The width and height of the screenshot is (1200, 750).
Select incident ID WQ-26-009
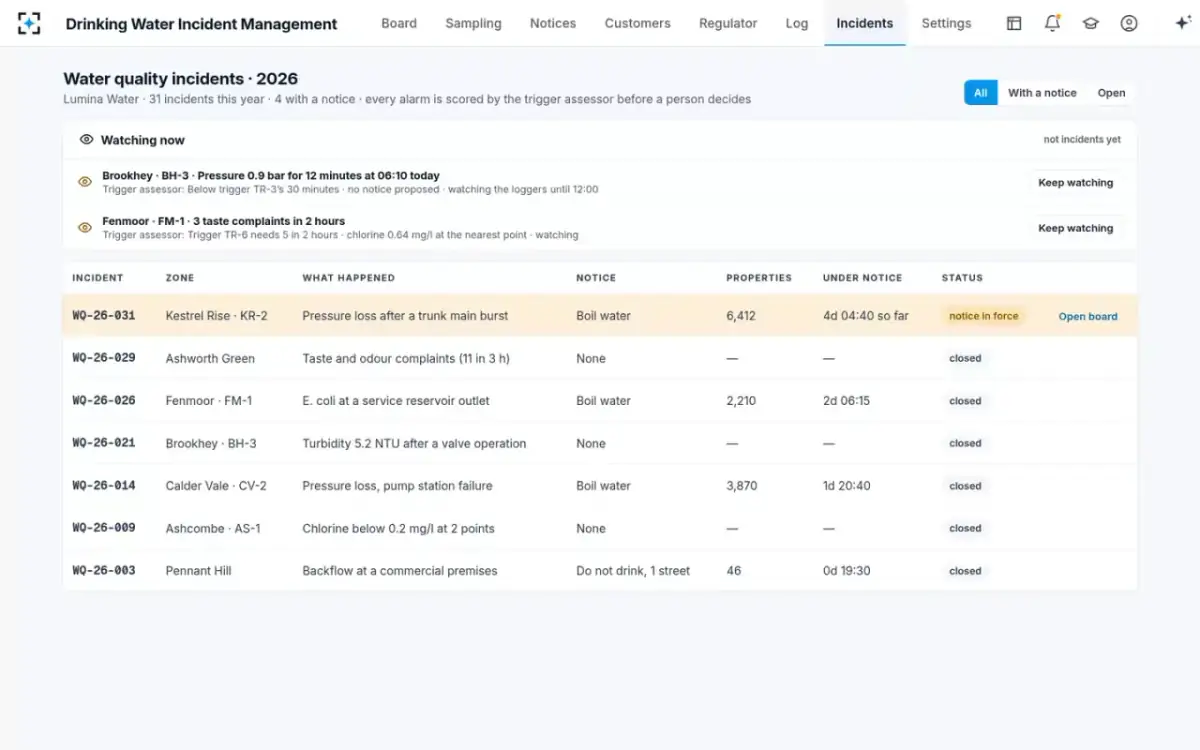click(104, 528)
